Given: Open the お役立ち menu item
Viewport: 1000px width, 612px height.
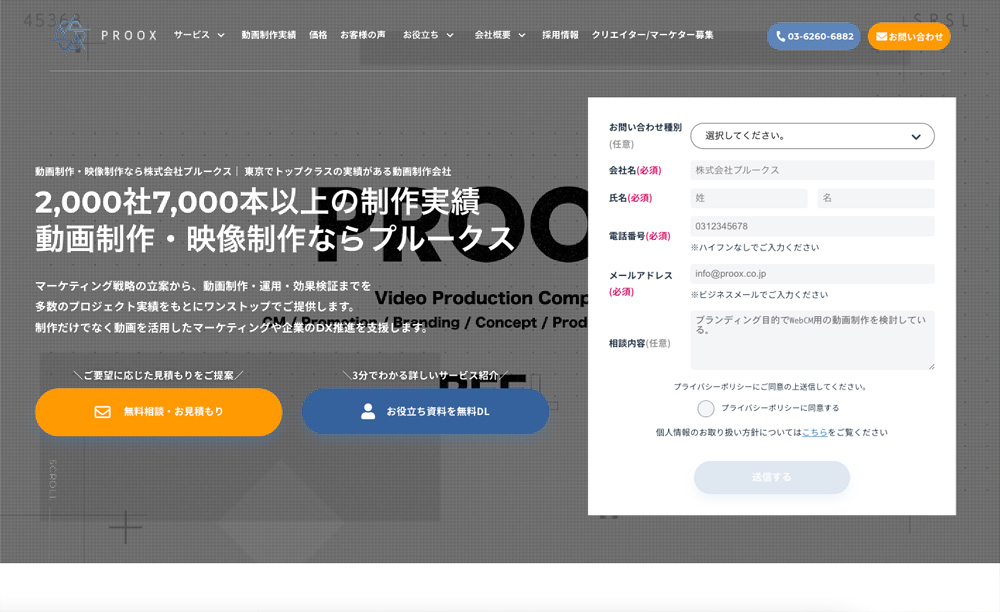Looking at the screenshot, I should 421,35.
